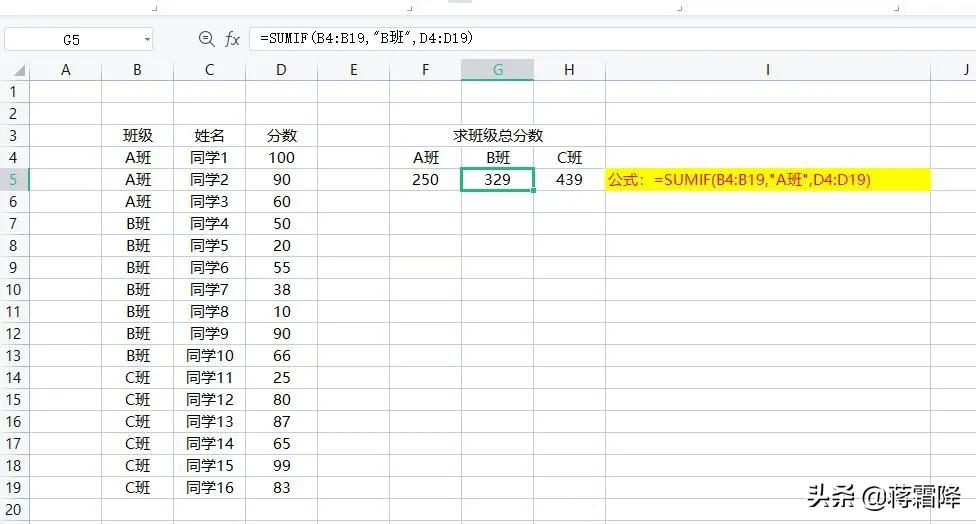Select cell containing 同学4
This screenshot has width=976, height=524.
(x=209, y=224)
